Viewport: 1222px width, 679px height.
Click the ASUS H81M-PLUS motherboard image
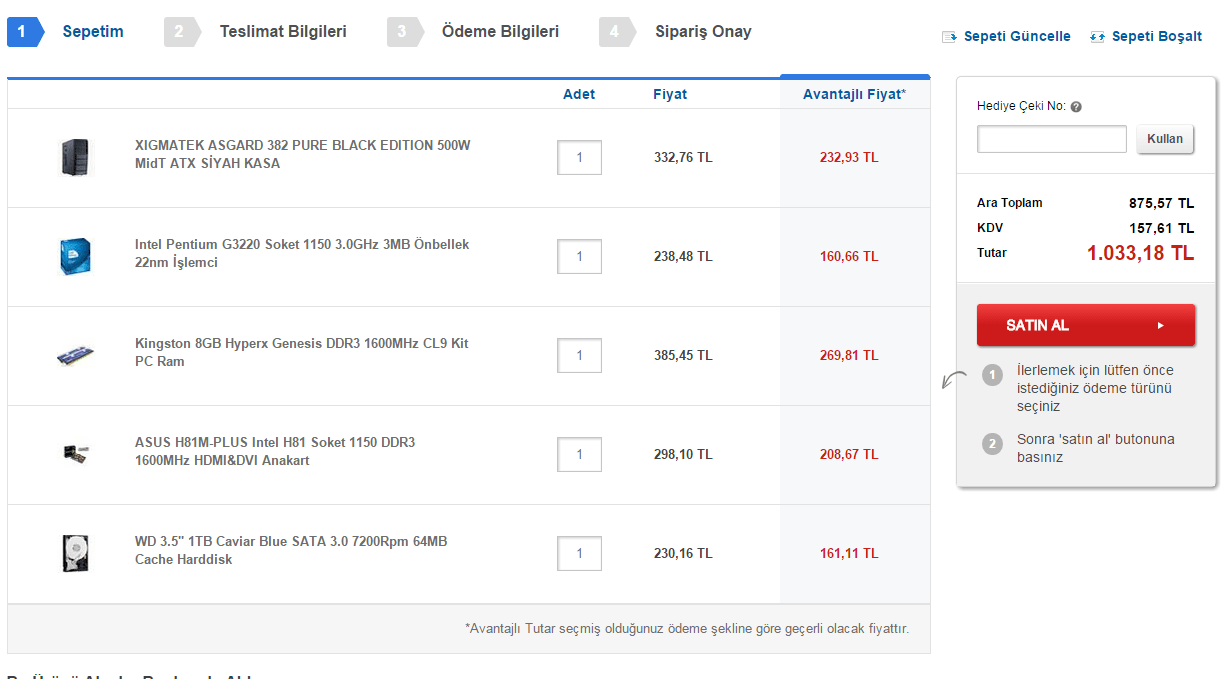(x=75, y=454)
